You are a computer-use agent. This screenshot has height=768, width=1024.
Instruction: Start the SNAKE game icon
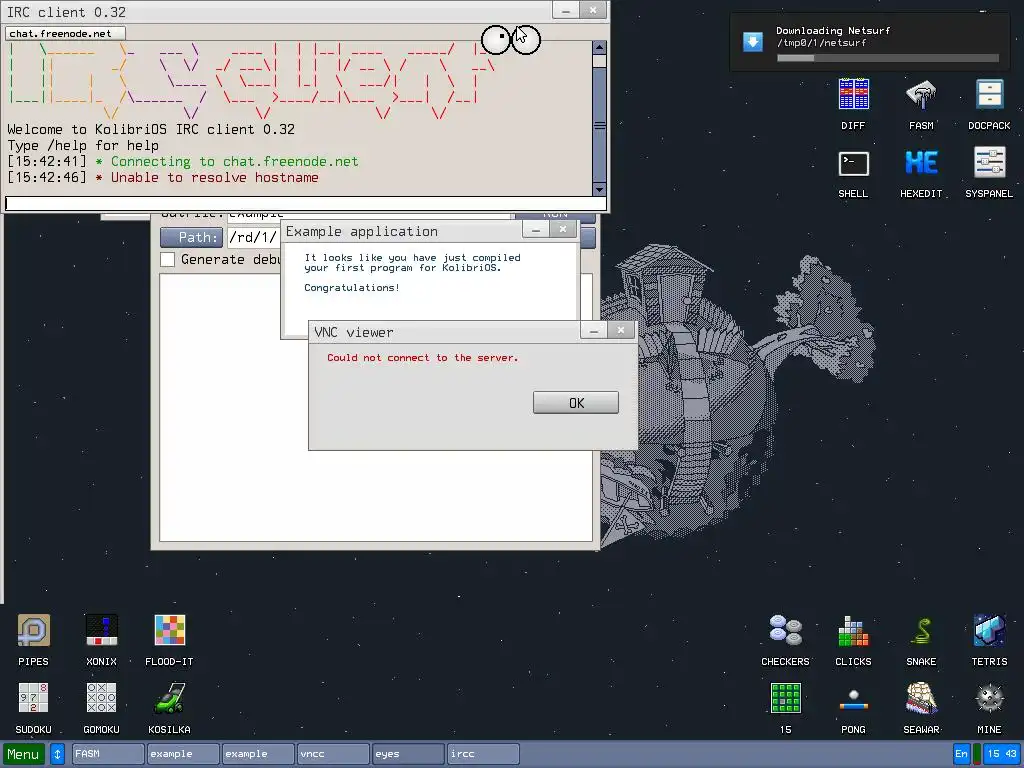tap(921, 630)
